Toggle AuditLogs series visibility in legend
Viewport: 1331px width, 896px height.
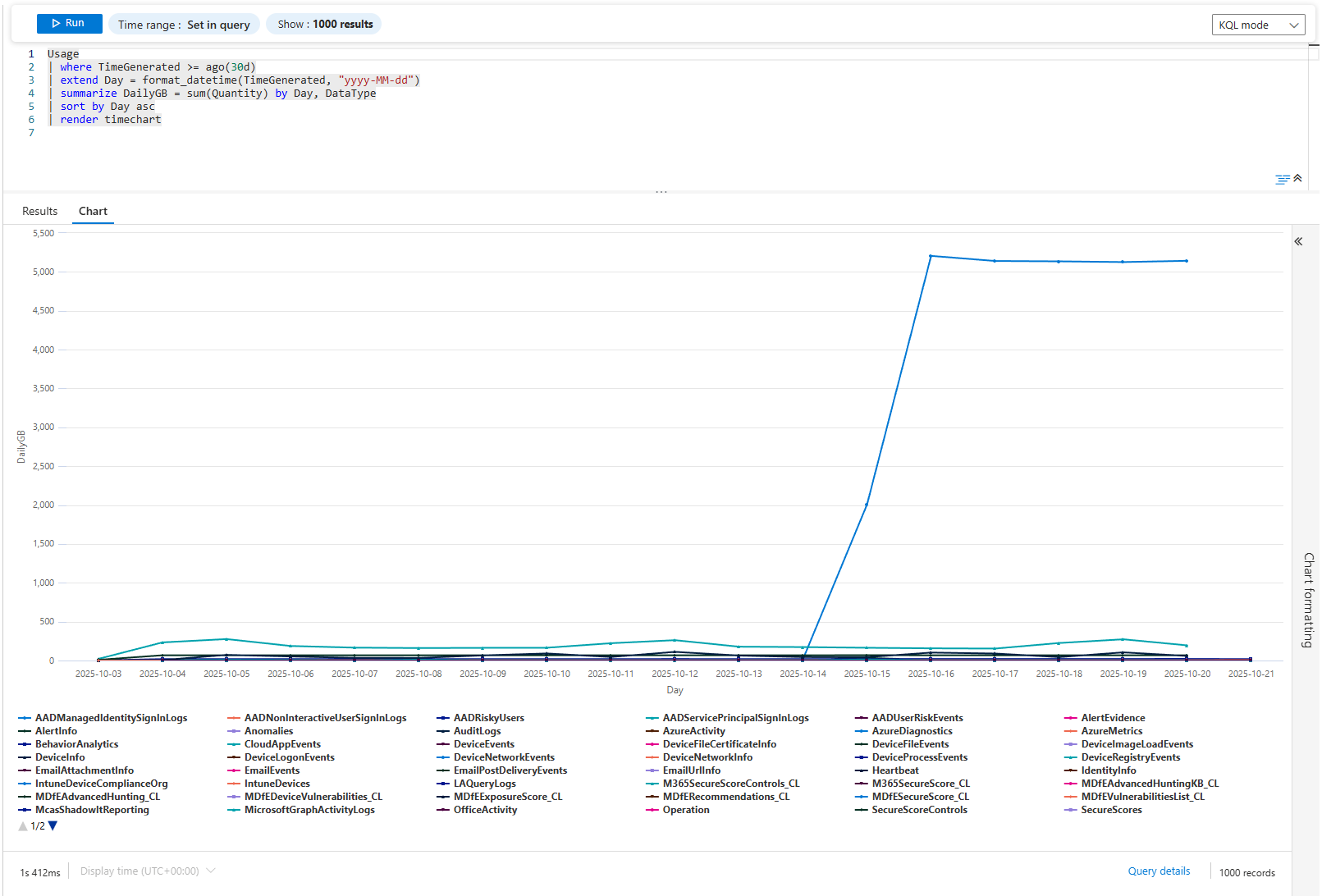pos(477,731)
